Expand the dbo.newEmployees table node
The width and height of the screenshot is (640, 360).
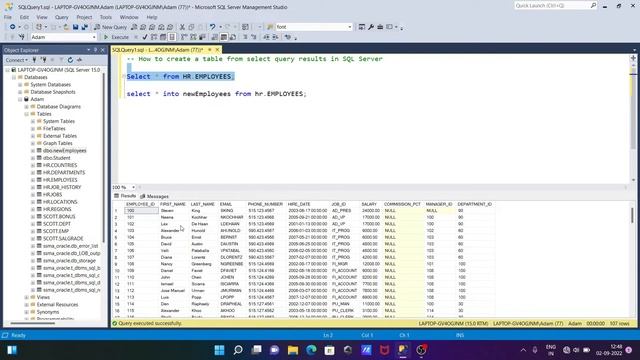click(x=33, y=151)
